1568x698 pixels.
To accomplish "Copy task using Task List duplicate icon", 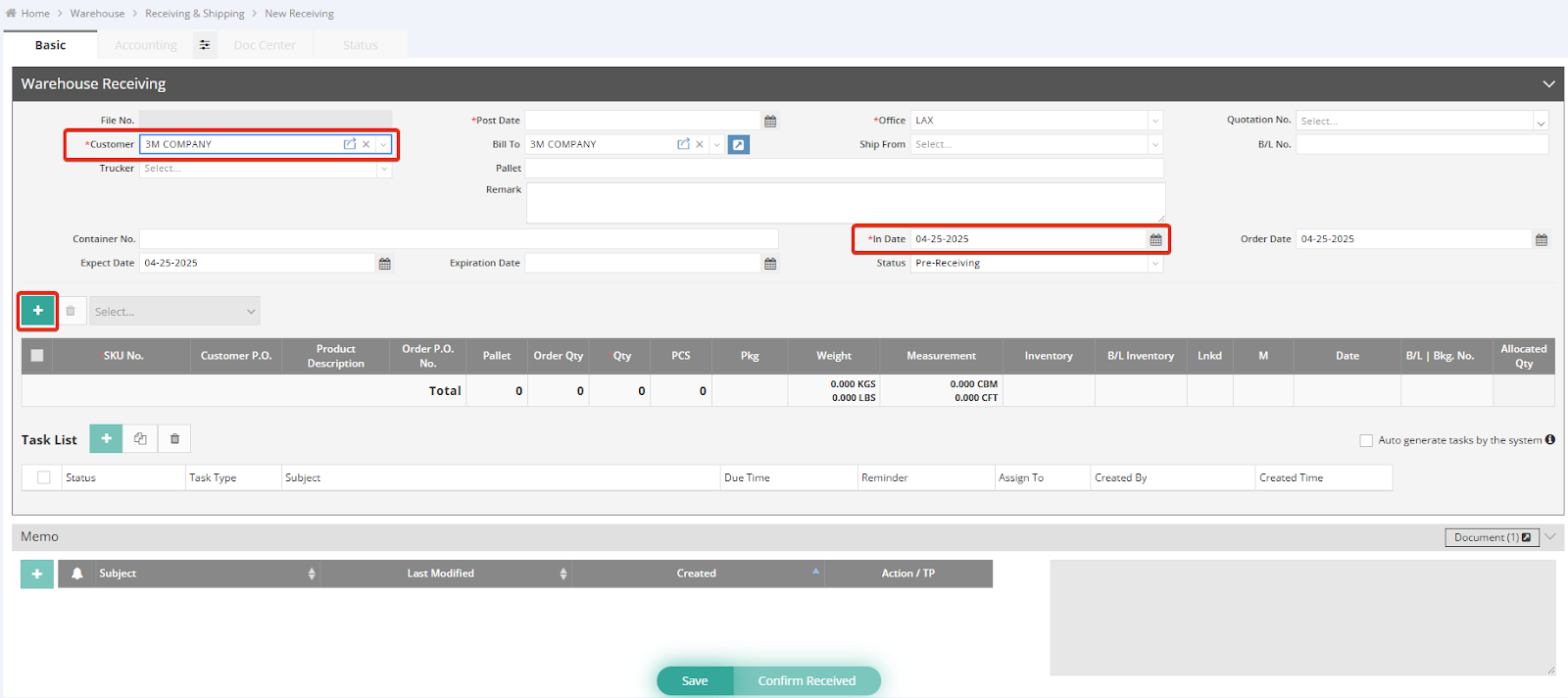I will tap(140, 439).
